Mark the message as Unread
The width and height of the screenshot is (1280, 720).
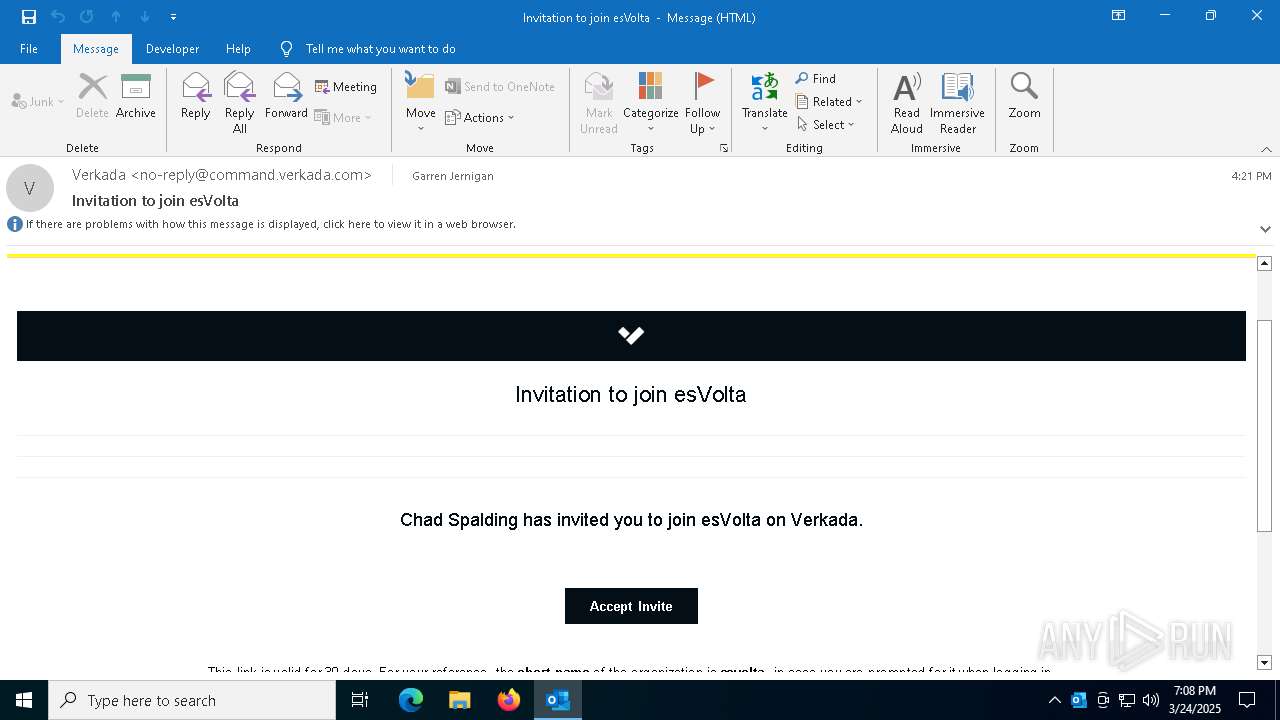coord(599,103)
